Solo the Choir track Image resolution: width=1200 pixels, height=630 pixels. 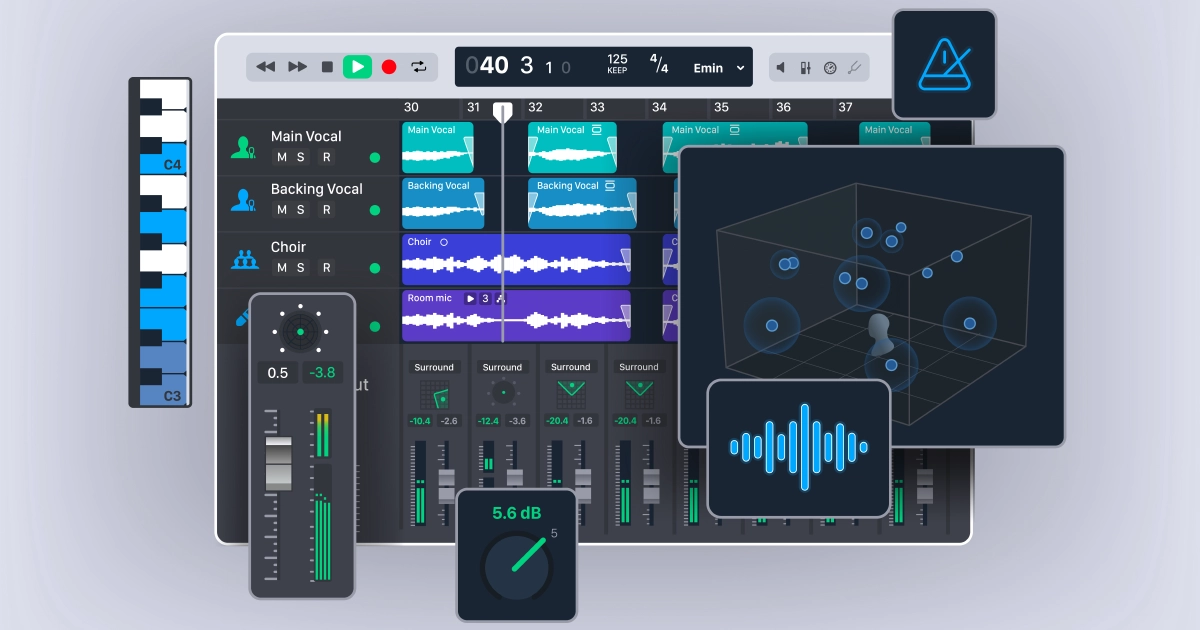tap(301, 267)
